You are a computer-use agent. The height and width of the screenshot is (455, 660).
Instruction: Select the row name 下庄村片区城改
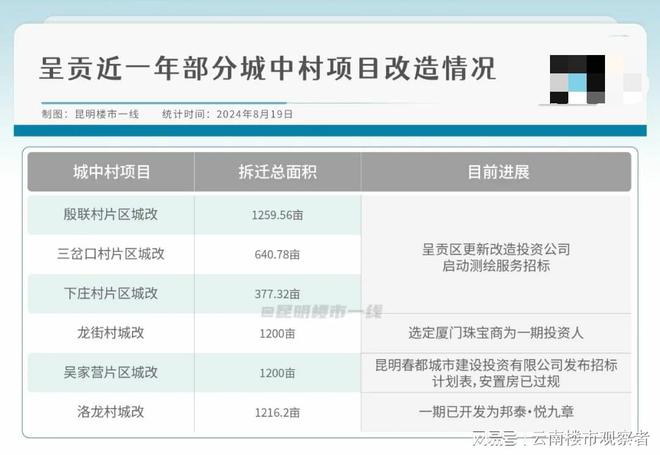111,293
